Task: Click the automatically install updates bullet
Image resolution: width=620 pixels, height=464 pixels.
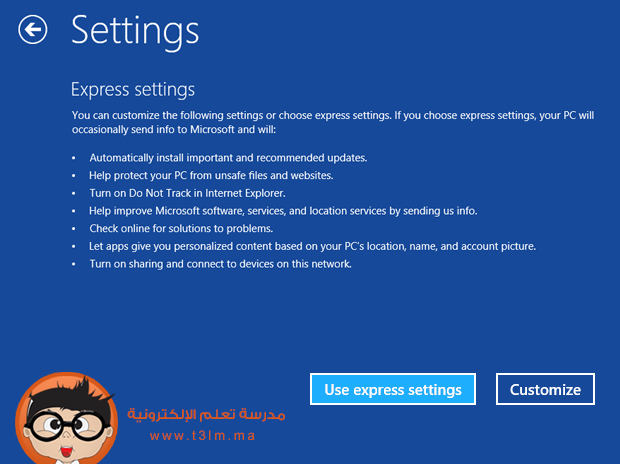Action: [x=228, y=158]
